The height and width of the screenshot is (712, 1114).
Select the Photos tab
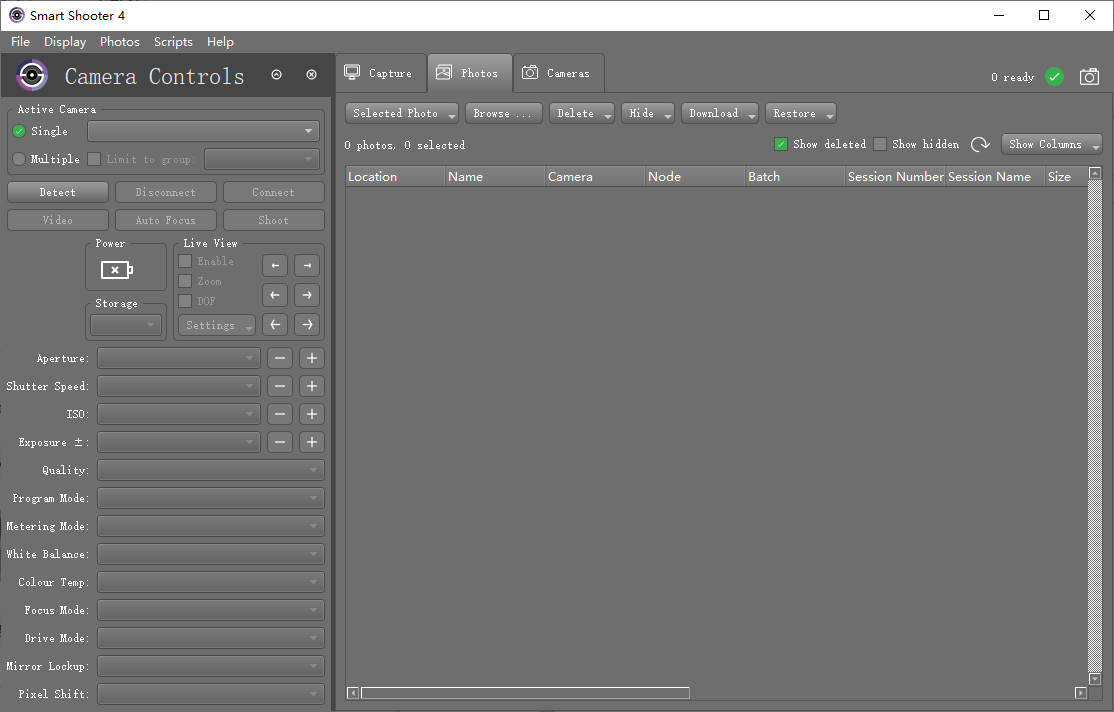tap(470, 73)
